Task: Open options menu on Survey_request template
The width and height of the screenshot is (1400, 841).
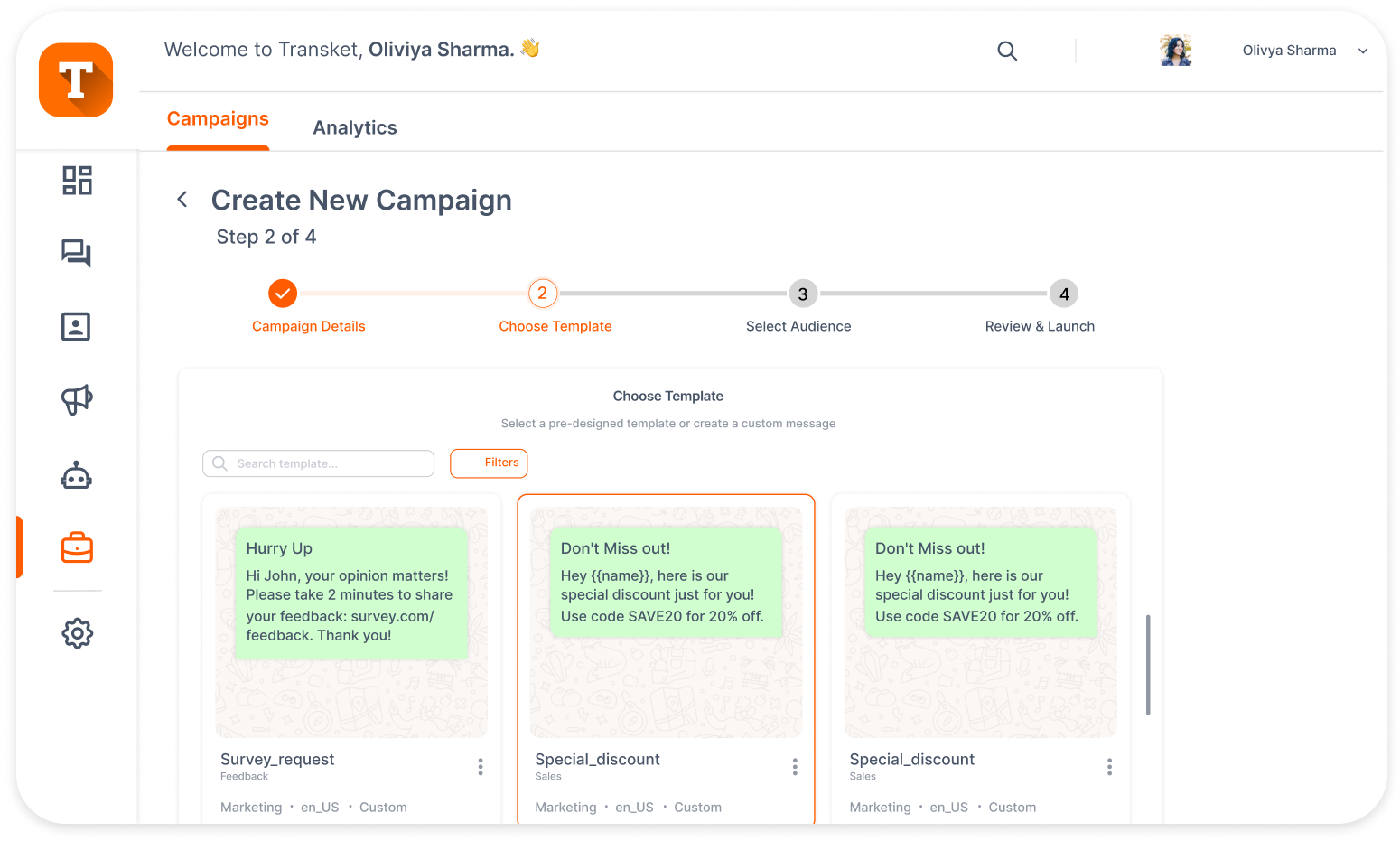Action: [481, 766]
